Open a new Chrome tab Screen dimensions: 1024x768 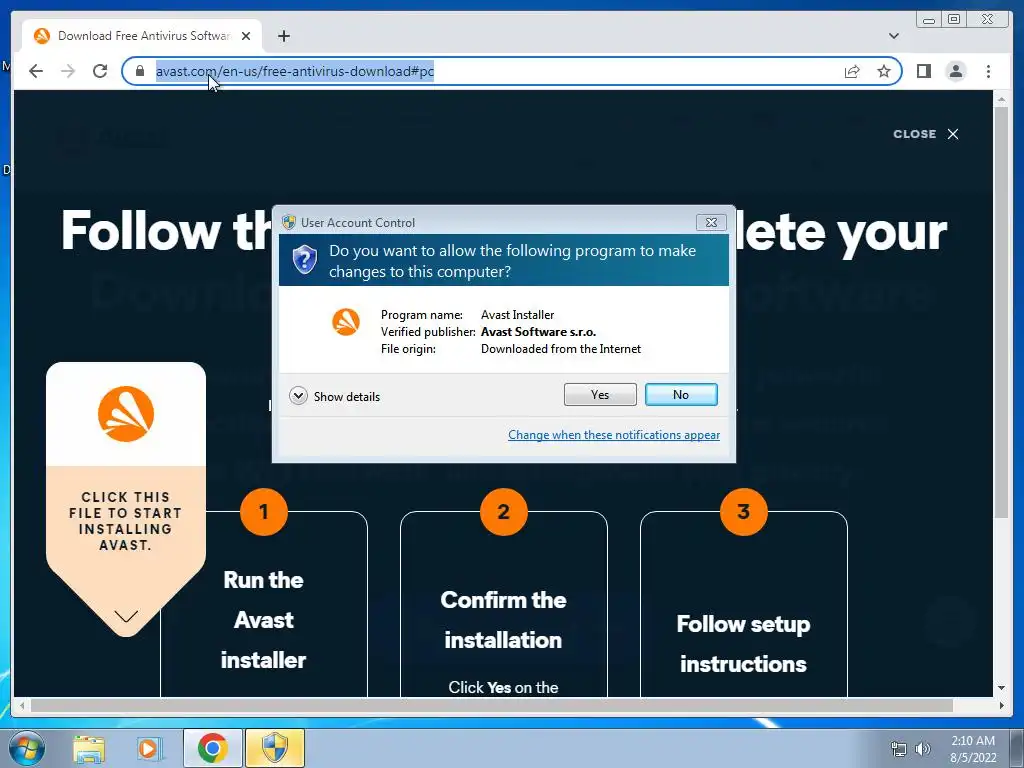point(283,36)
